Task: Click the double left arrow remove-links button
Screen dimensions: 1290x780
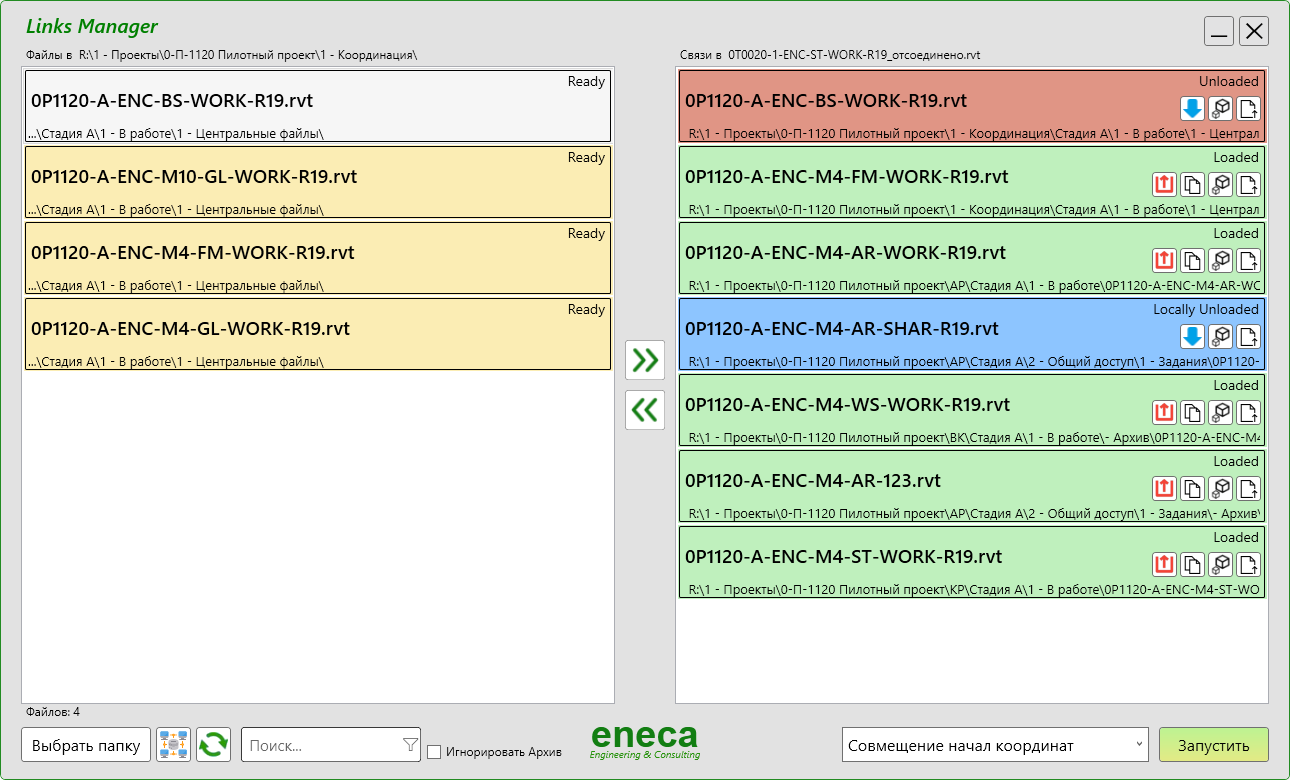Action: pyautogui.click(x=645, y=409)
